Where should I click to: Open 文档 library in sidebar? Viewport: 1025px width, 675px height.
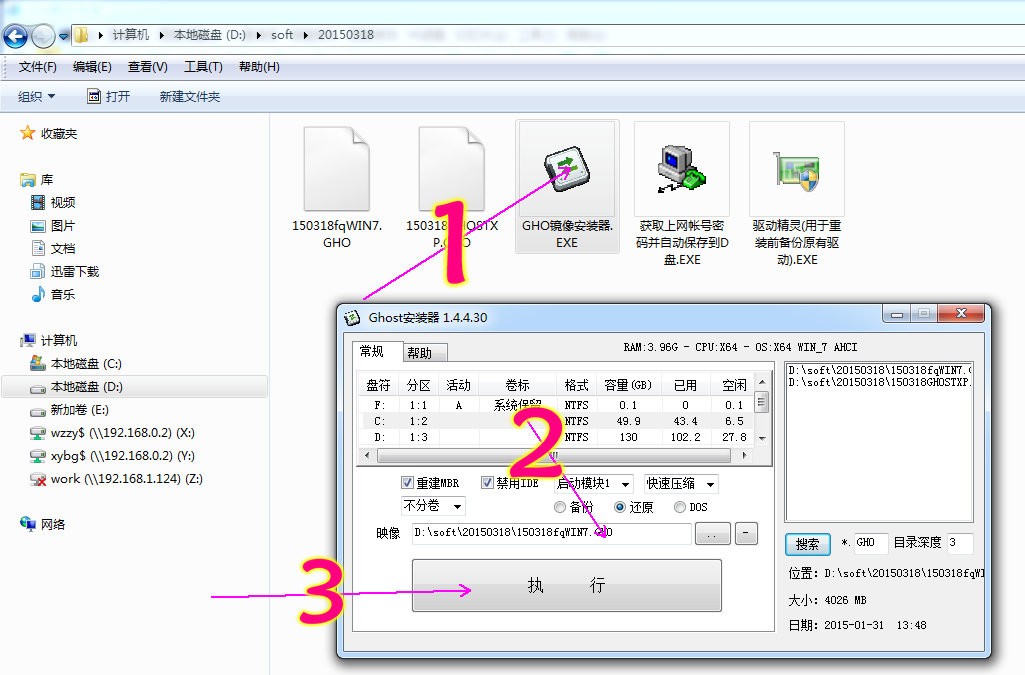[54, 248]
